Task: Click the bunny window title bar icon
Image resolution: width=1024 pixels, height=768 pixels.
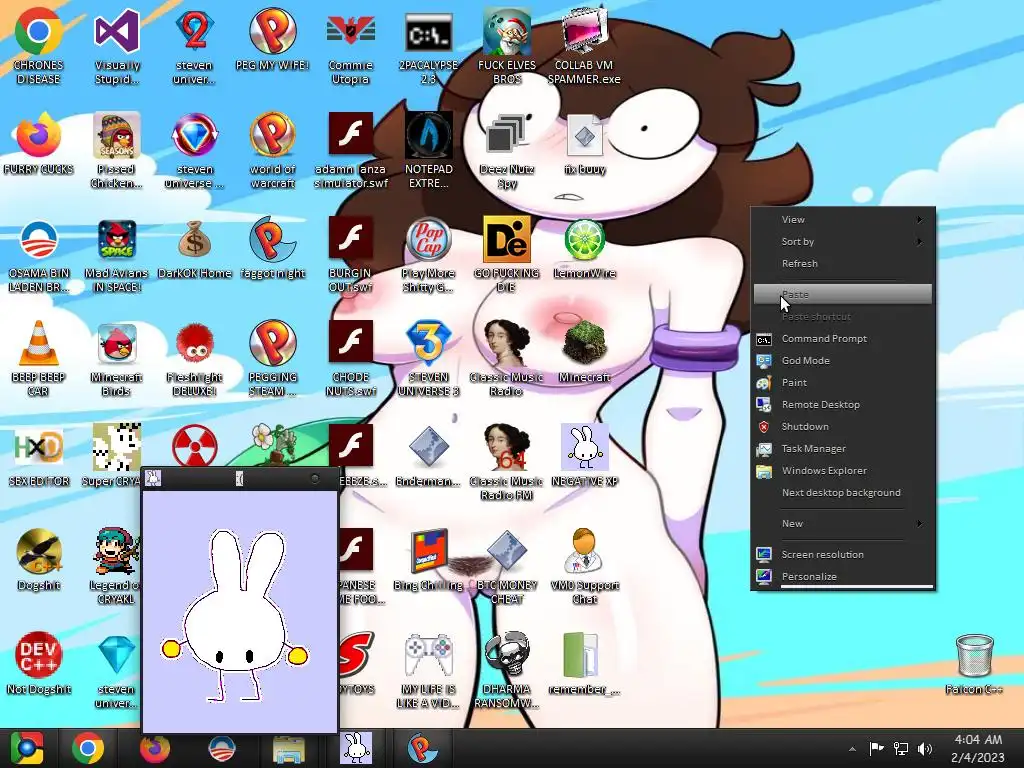Action: pyautogui.click(x=153, y=479)
